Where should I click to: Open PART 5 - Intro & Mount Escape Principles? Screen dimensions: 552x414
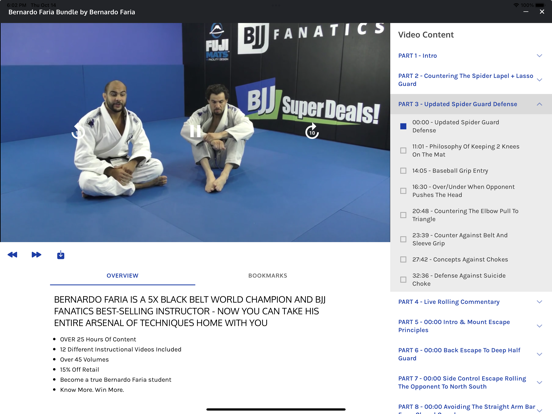click(454, 326)
